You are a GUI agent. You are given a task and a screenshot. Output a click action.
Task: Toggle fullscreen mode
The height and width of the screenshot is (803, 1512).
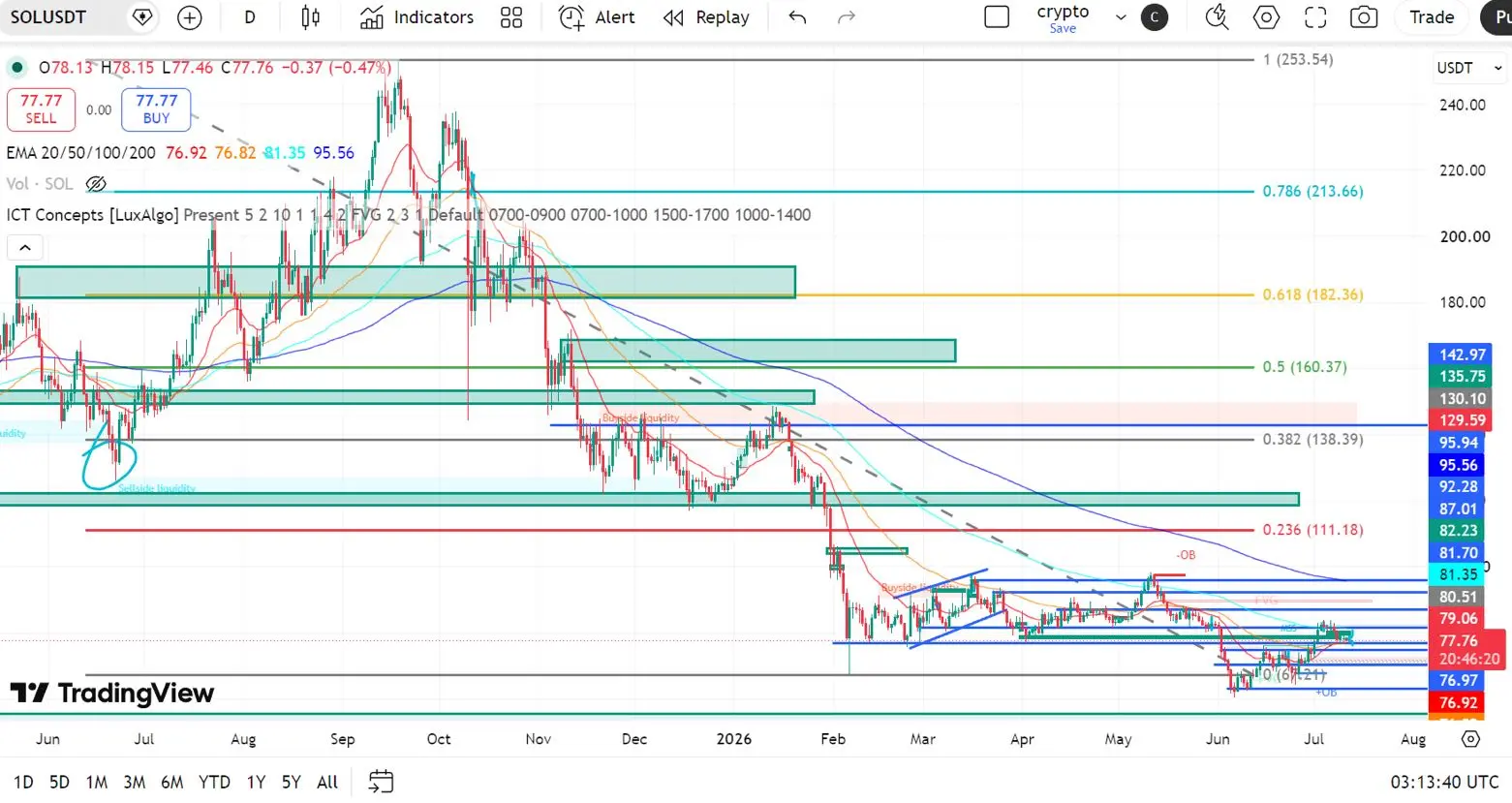[1315, 17]
